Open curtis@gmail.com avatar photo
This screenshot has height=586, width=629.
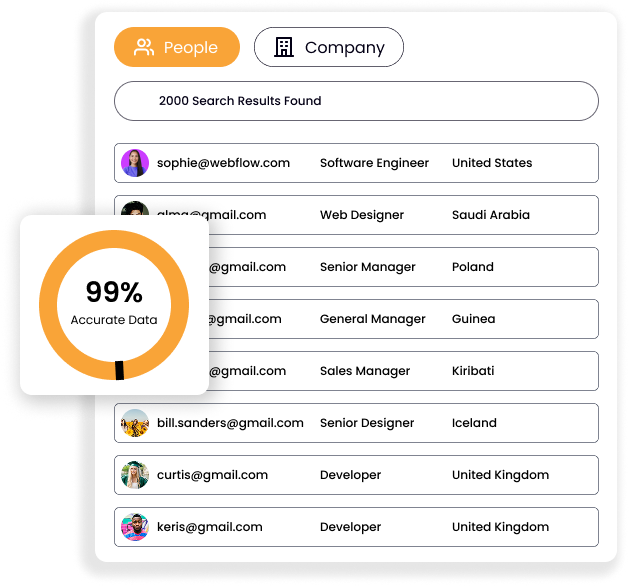[x=135, y=475]
